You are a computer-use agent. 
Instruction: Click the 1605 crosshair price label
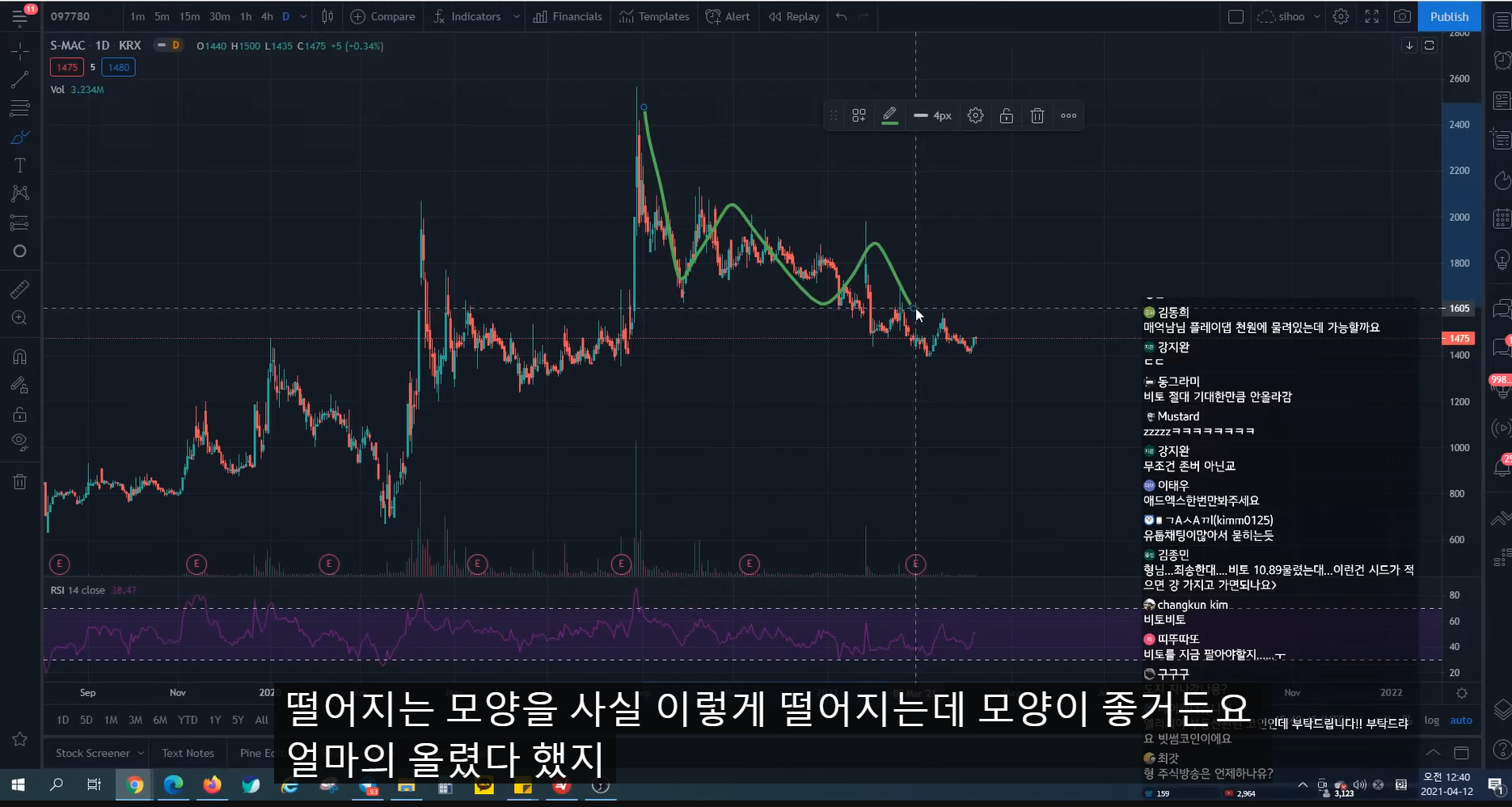[x=1459, y=308]
